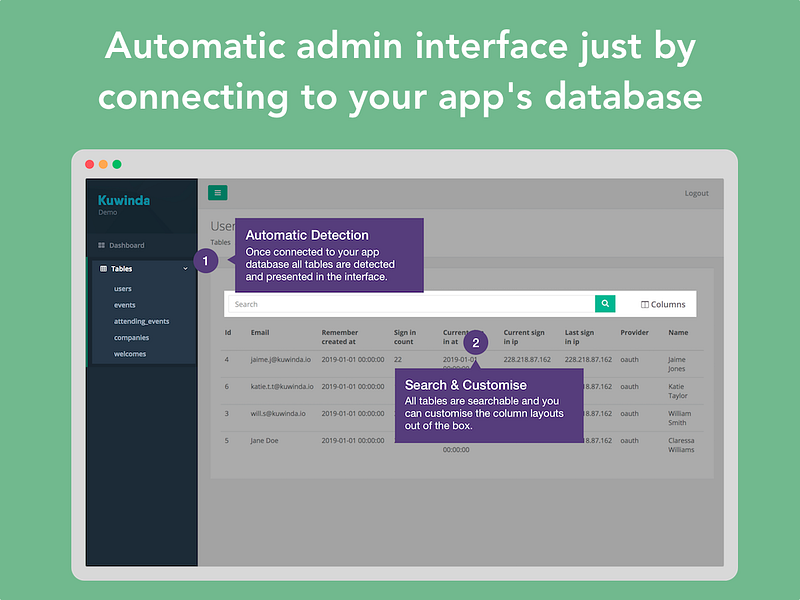
Task: Click the Kuwinda logo
Action: click(x=124, y=200)
